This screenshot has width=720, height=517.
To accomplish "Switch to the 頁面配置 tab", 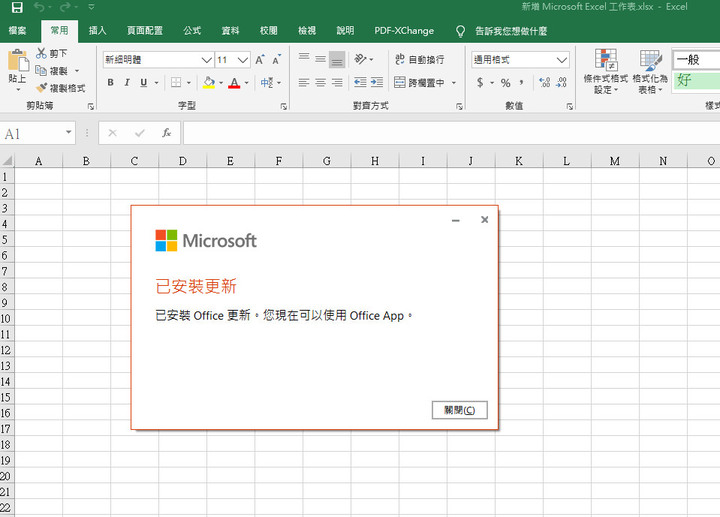I will tap(145, 31).
